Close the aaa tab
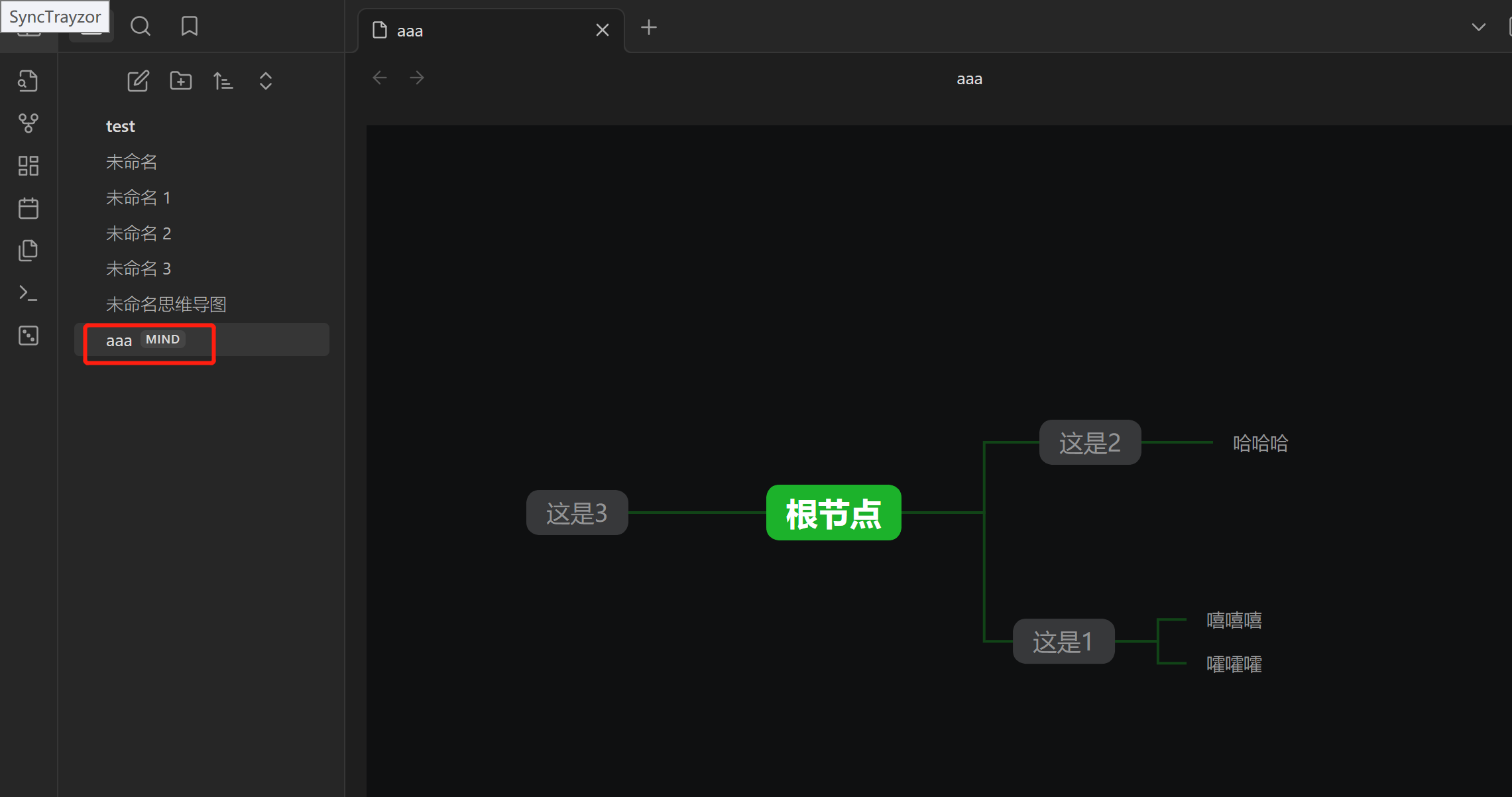The width and height of the screenshot is (1512, 797). pyautogui.click(x=602, y=31)
